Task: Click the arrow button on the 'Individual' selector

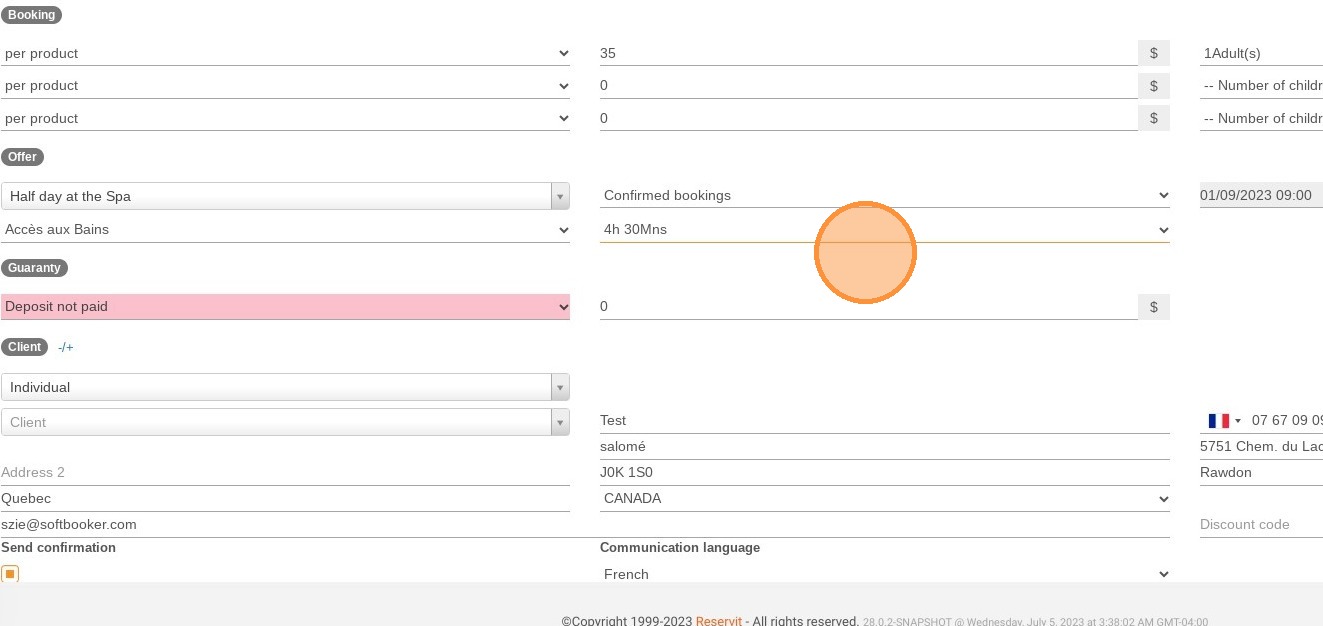Action: tap(560, 387)
